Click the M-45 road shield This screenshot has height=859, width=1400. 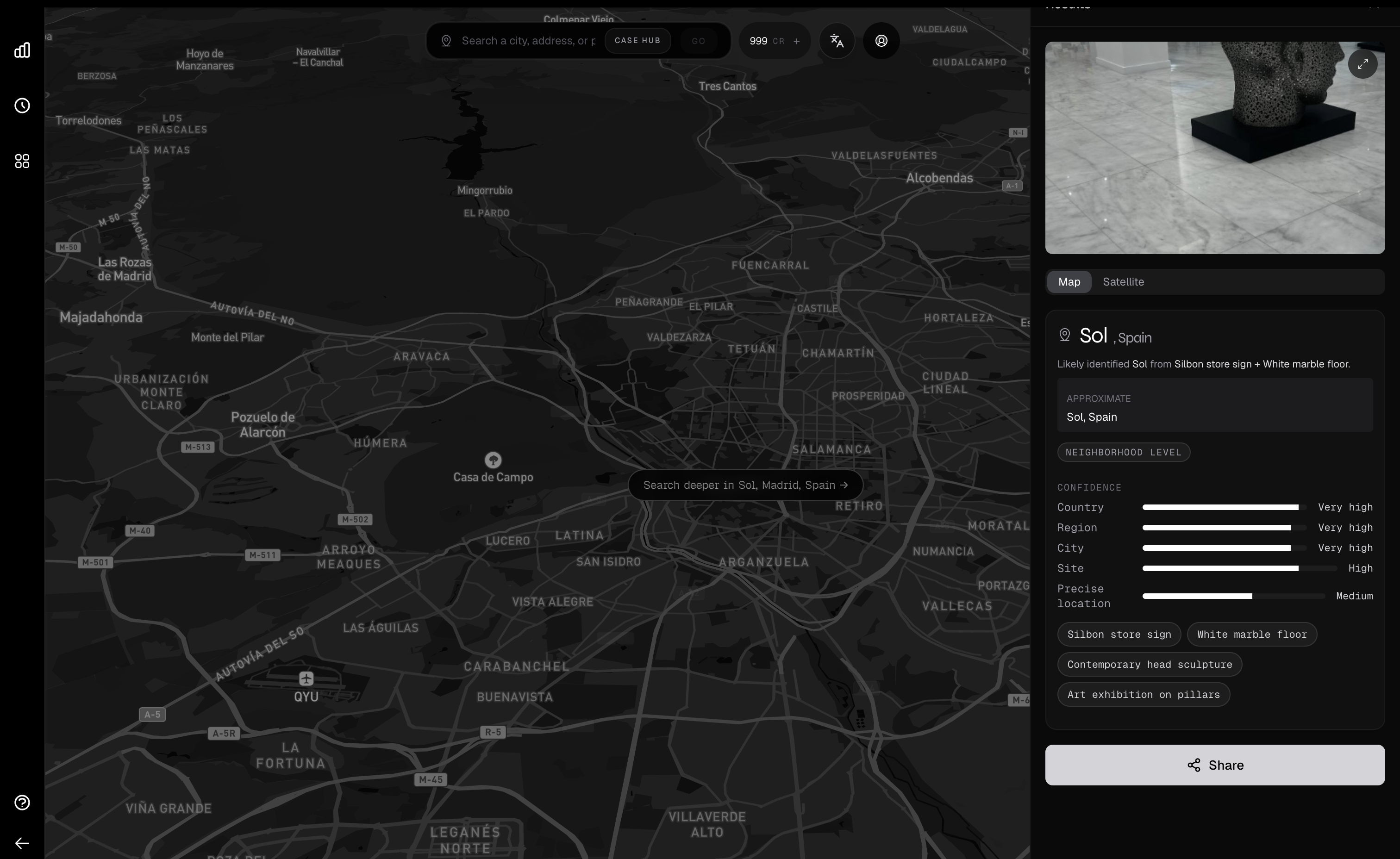click(431, 780)
